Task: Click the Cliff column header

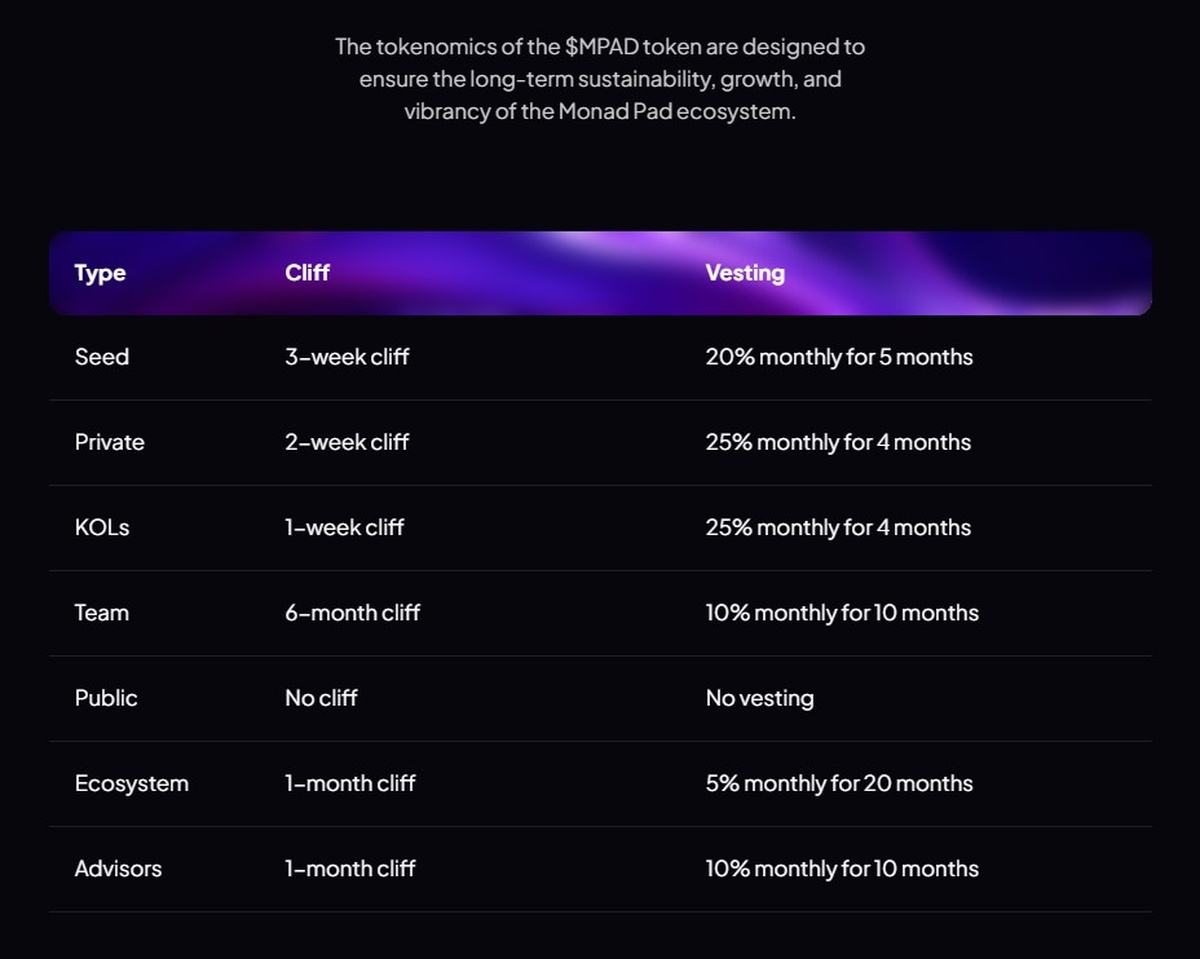Action: pos(307,273)
